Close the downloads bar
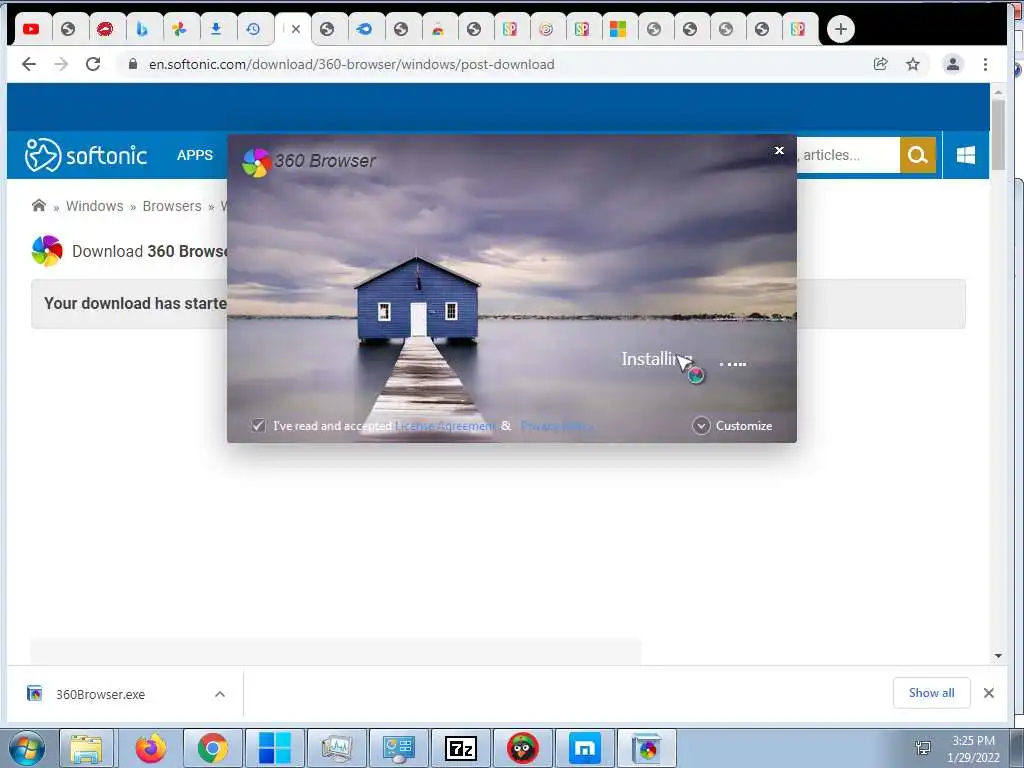This screenshot has width=1024, height=768. pos(989,693)
